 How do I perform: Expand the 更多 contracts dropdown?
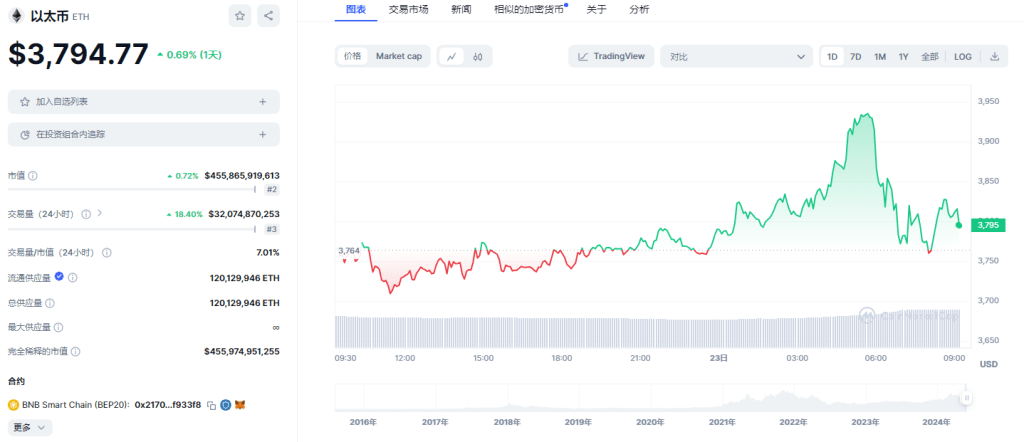click(x=29, y=427)
